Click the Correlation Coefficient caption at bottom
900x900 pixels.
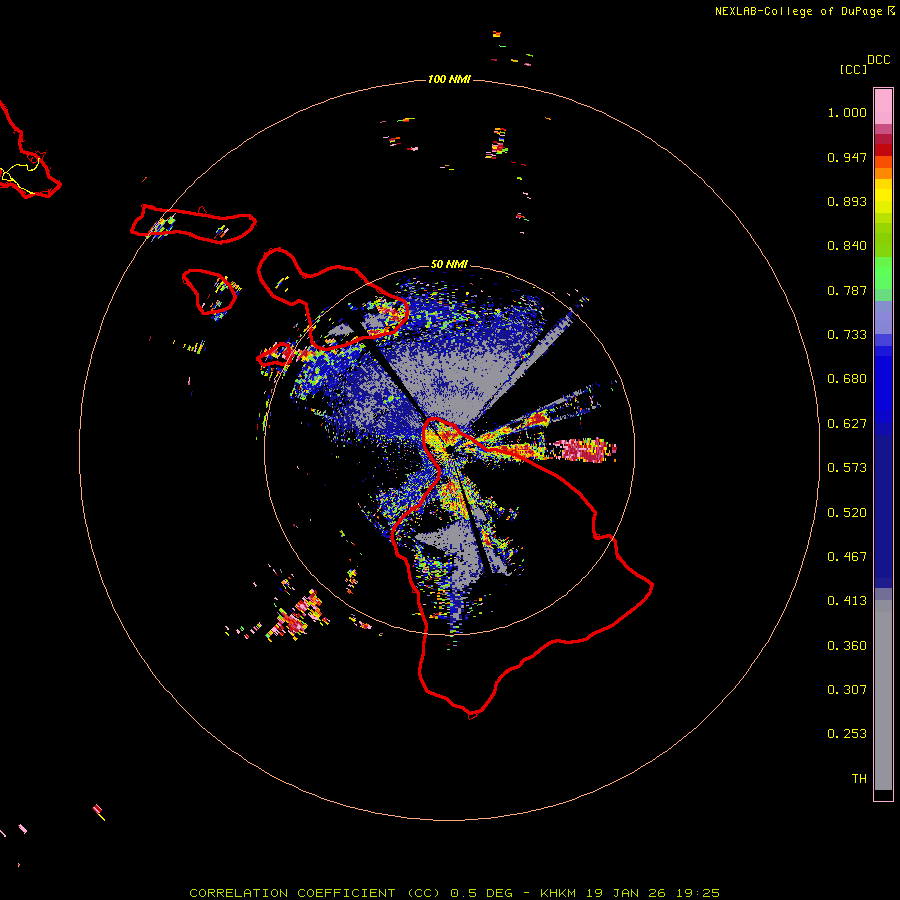click(x=454, y=893)
